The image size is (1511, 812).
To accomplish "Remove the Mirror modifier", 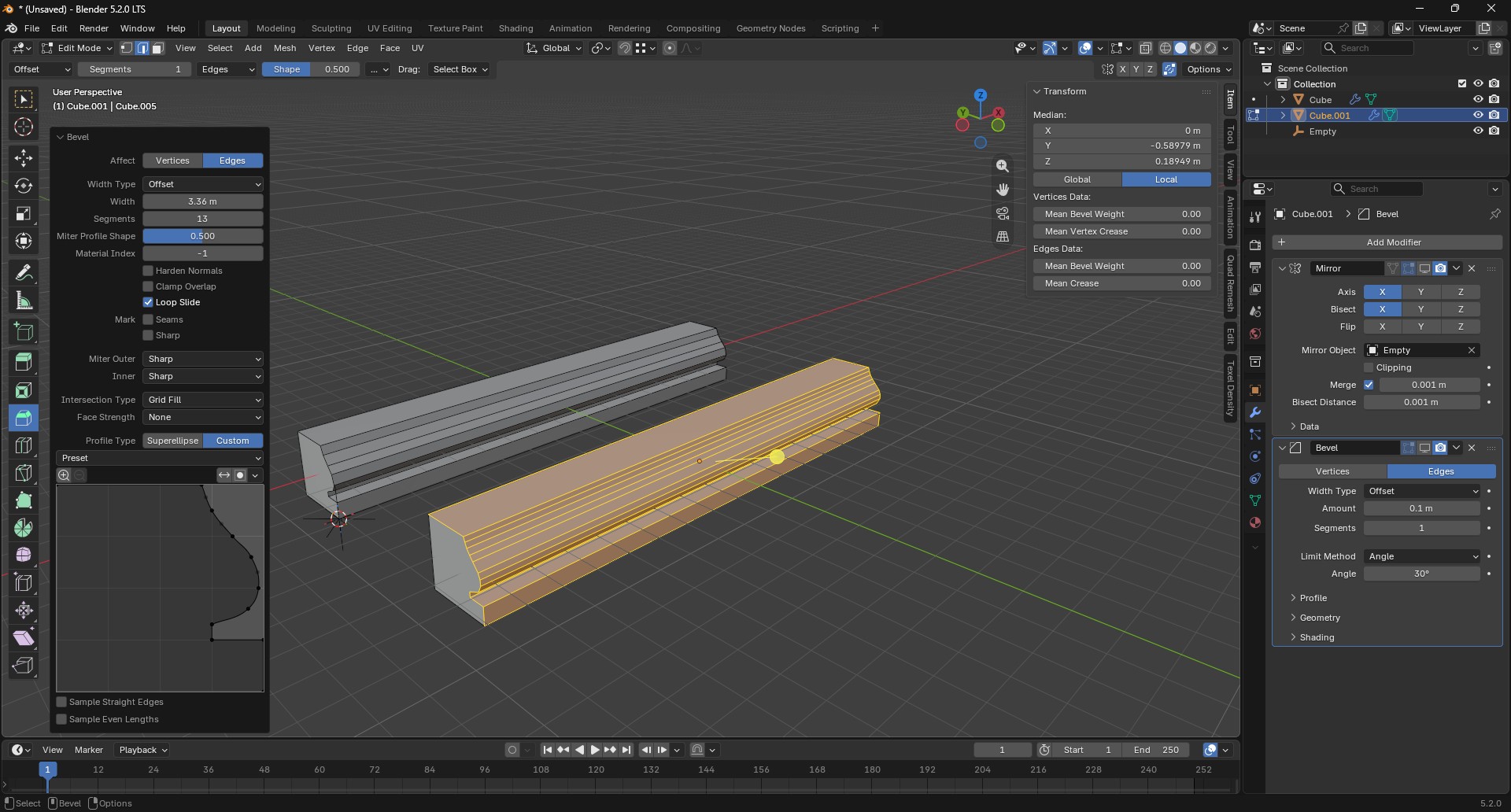I will point(1472,268).
